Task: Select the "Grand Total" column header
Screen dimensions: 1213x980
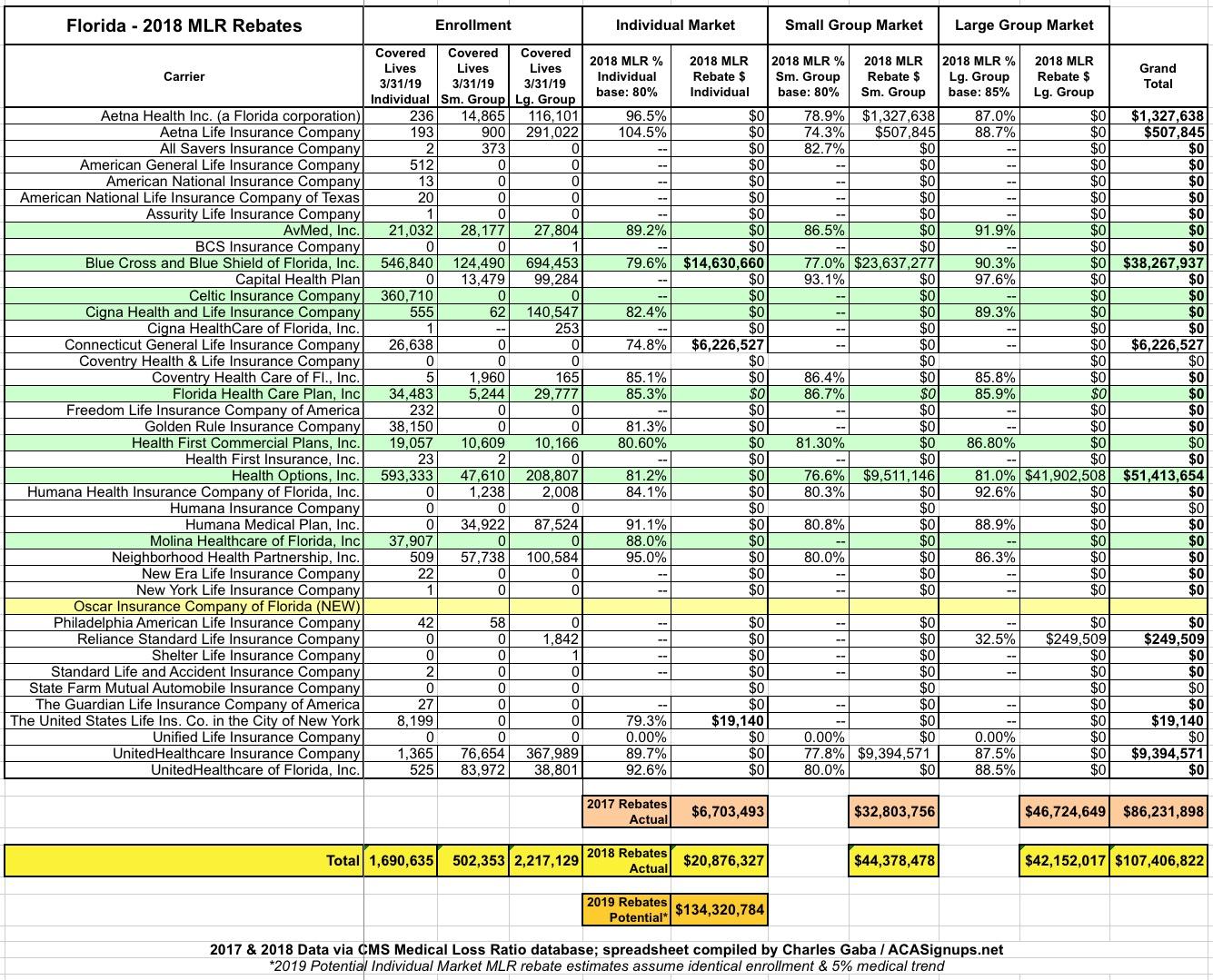Action: pyautogui.click(x=1157, y=76)
